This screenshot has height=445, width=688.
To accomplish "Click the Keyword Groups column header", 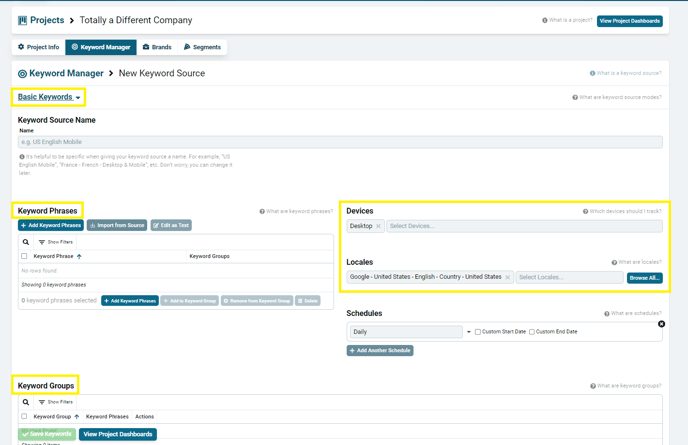I will click(209, 256).
